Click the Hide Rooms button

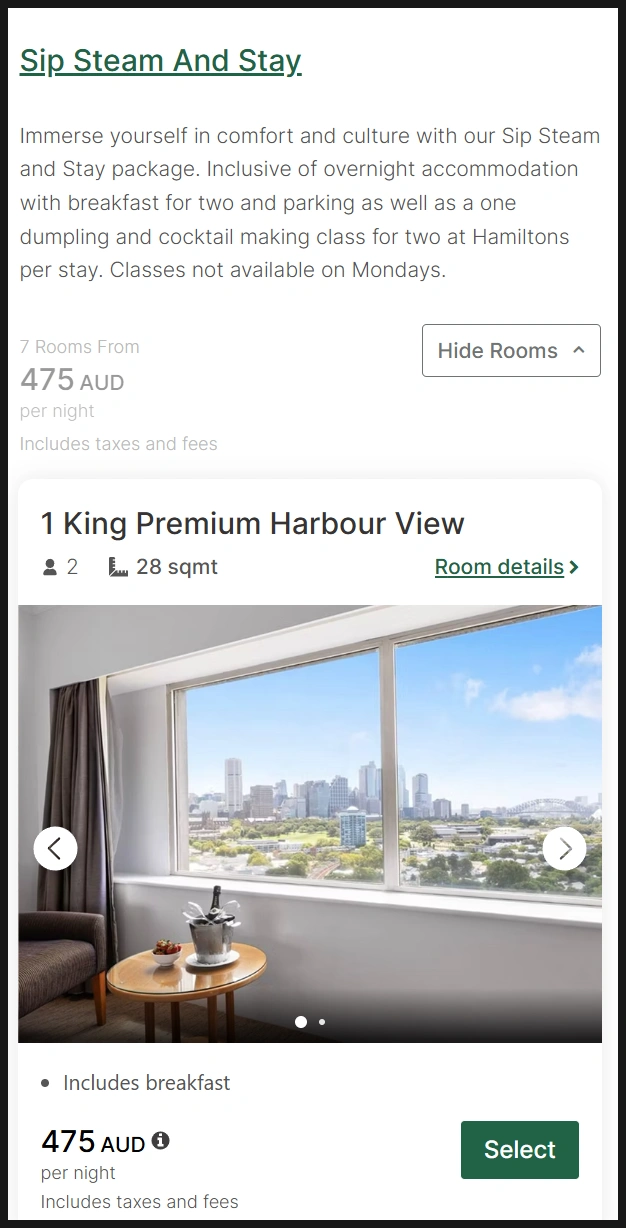tap(511, 350)
